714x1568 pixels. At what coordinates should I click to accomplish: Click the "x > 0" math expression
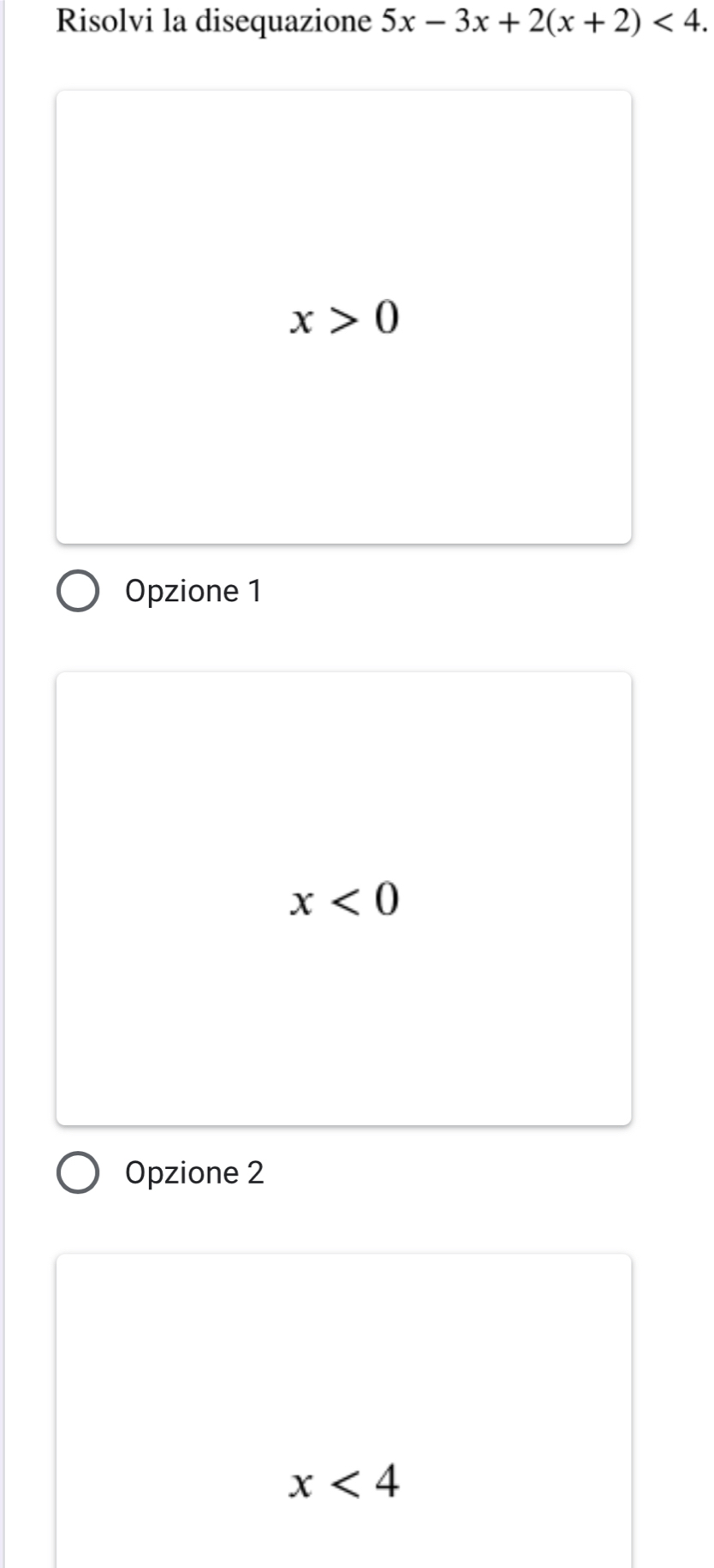[345, 319]
